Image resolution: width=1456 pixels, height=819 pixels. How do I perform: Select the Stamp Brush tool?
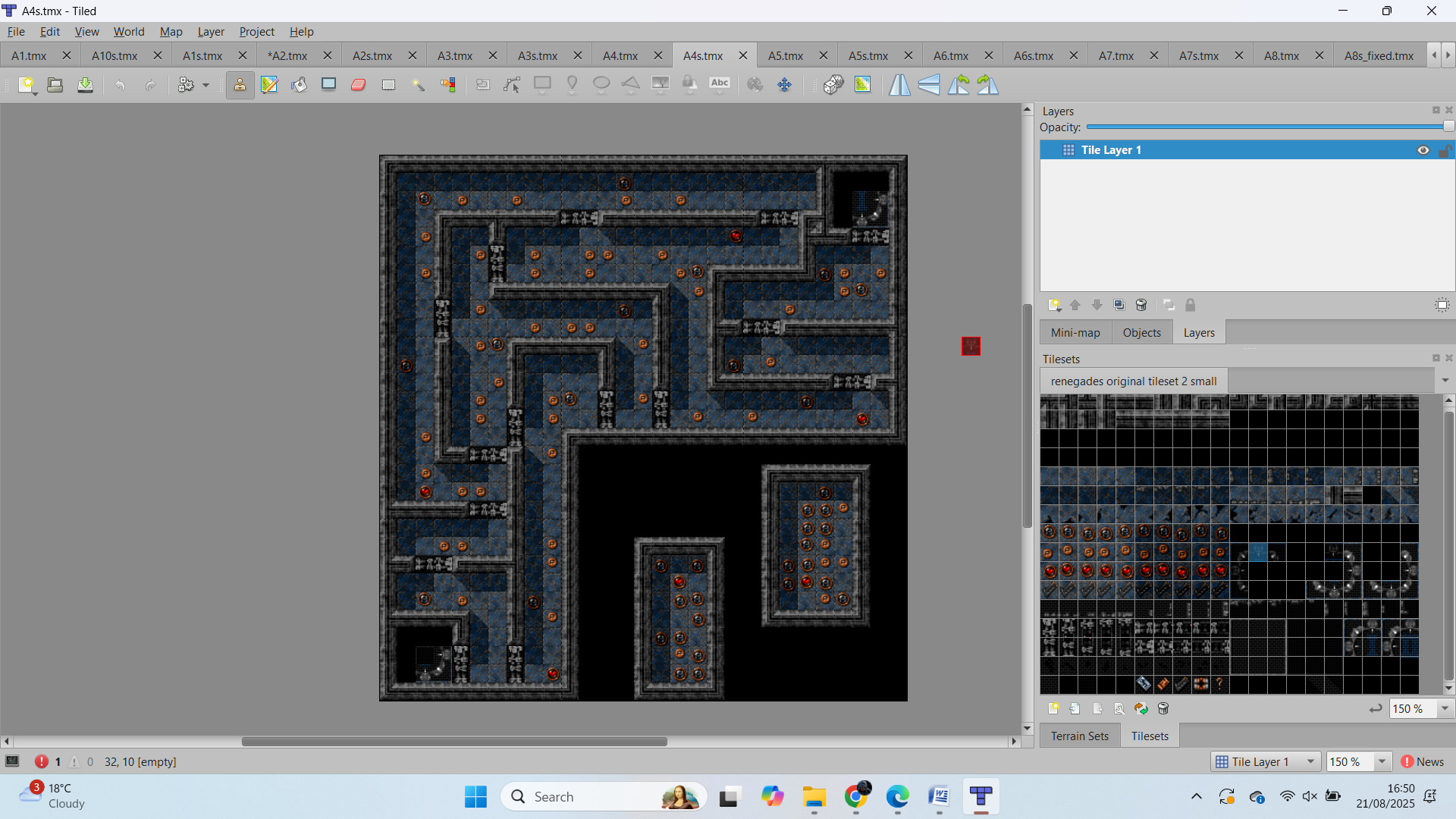coord(240,85)
